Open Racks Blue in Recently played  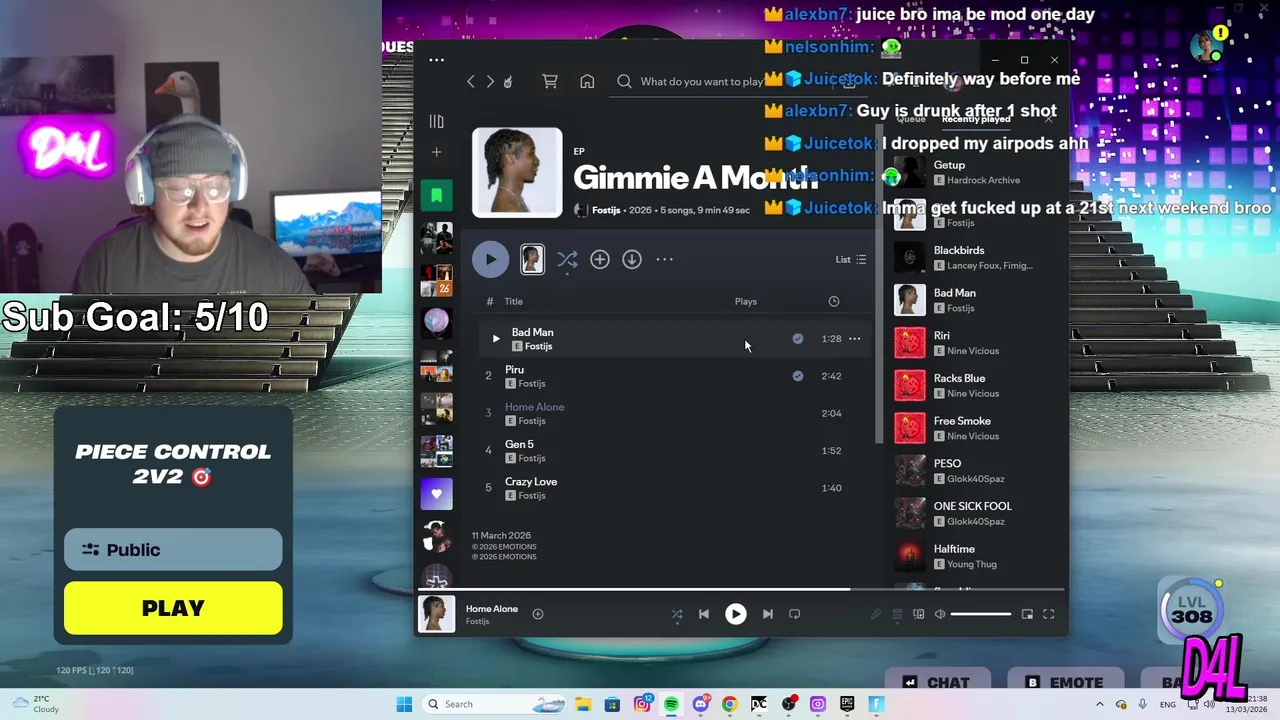pos(975,385)
